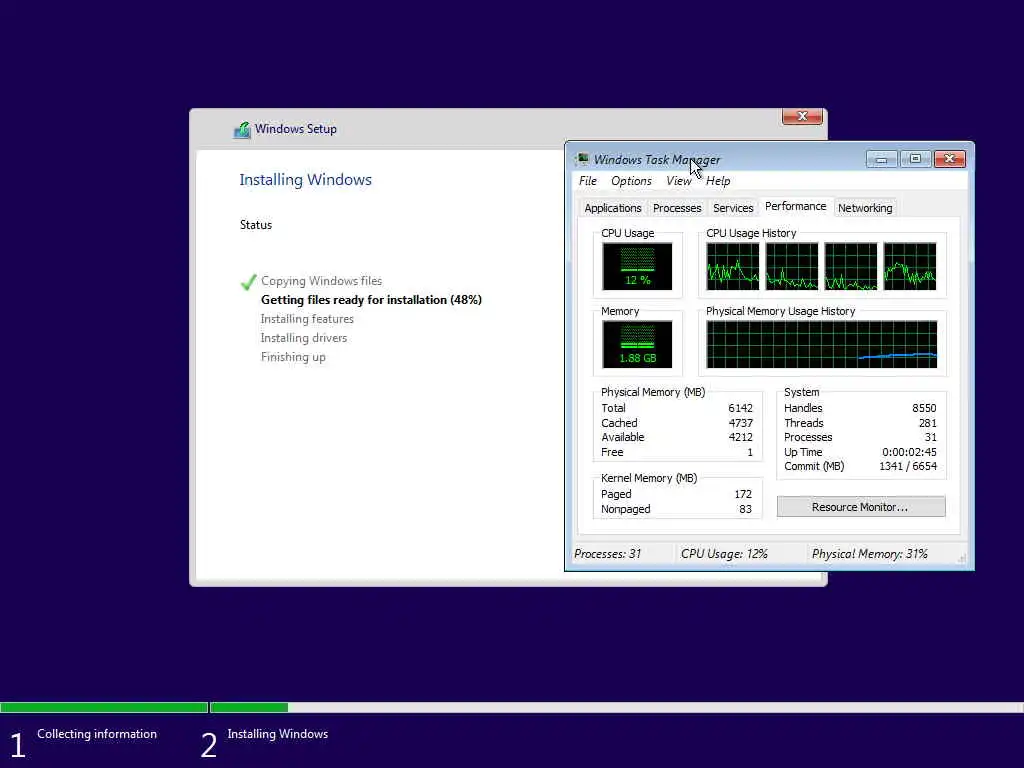Image resolution: width=1024 pixels, height=768 pixels.
Task: Minimize the Windows Task Manager window
Action: (x=881, y=159)
